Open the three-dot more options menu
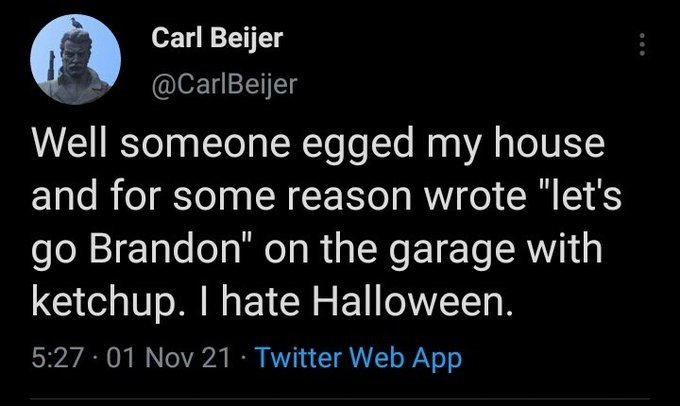Screen dimensions: 680x406 tap(644, 45)
